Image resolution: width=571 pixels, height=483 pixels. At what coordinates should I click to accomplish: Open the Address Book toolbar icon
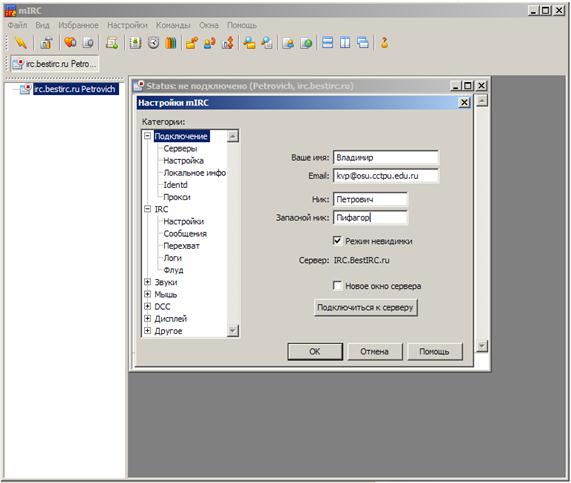135,43
